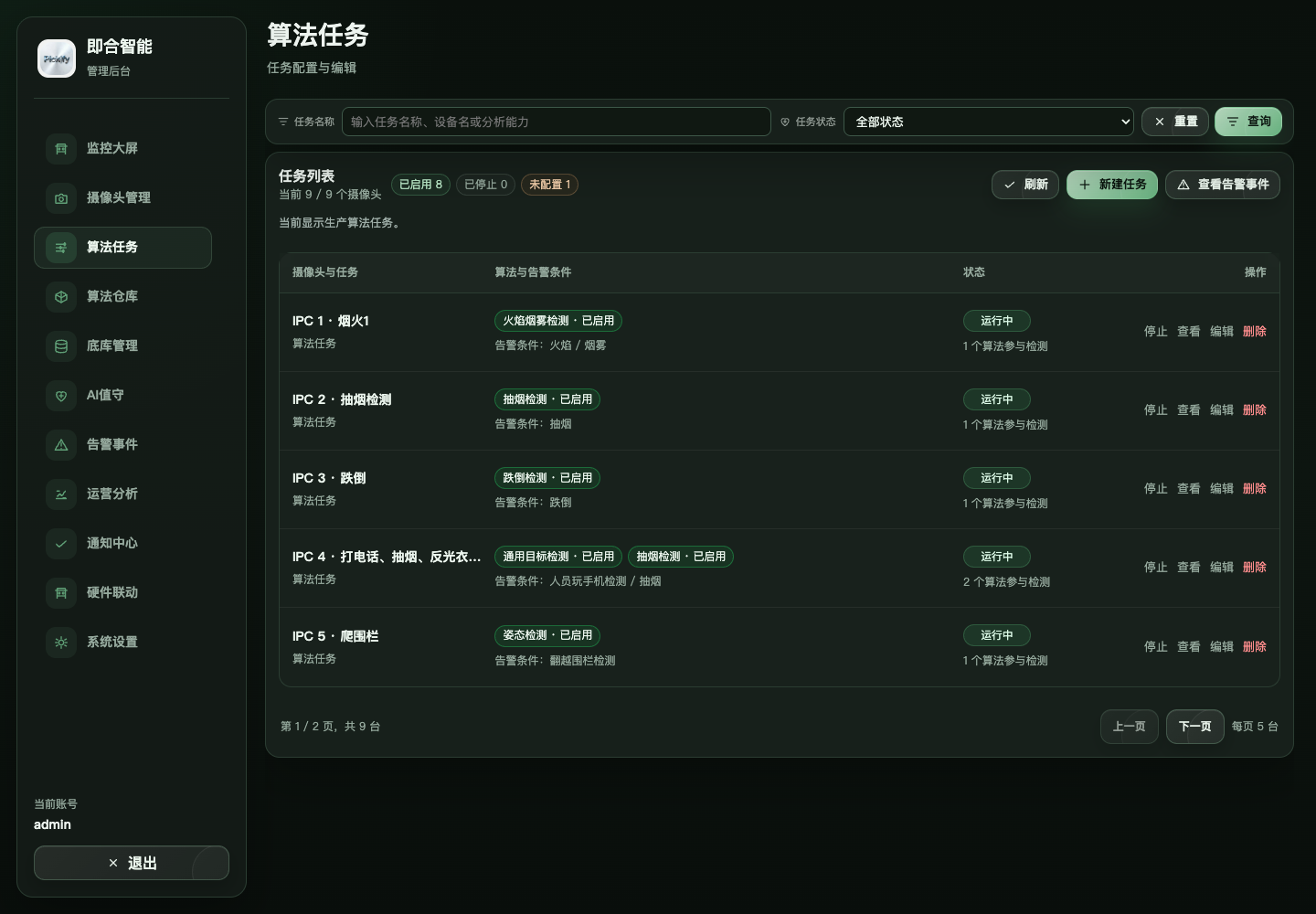This screenshot has width=1316, height=914.
Task: Edit the IPC 4 打电话 task
Action: point(1222,568)
